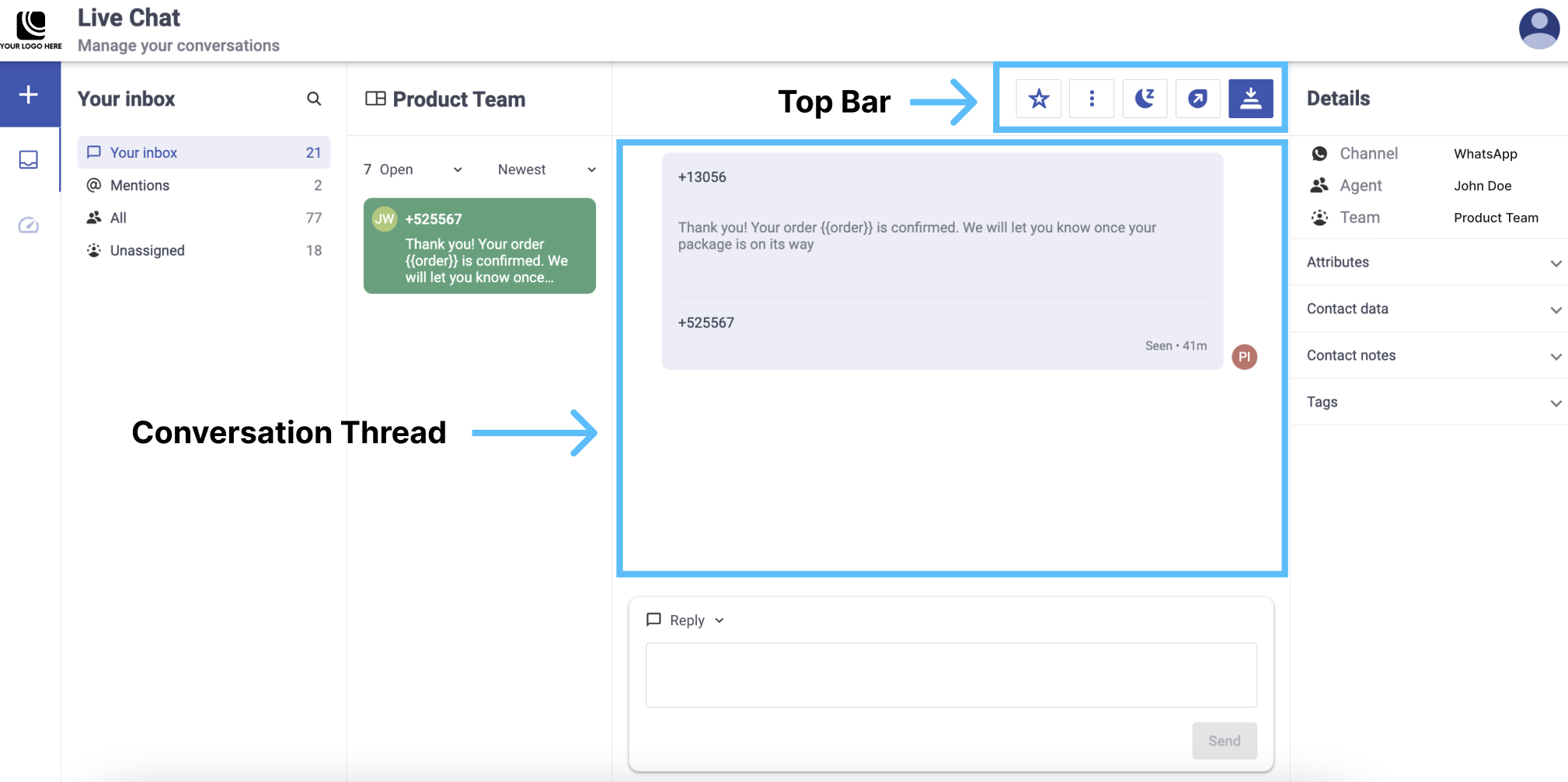Click the plus button to start new conversation

[29, 94]
